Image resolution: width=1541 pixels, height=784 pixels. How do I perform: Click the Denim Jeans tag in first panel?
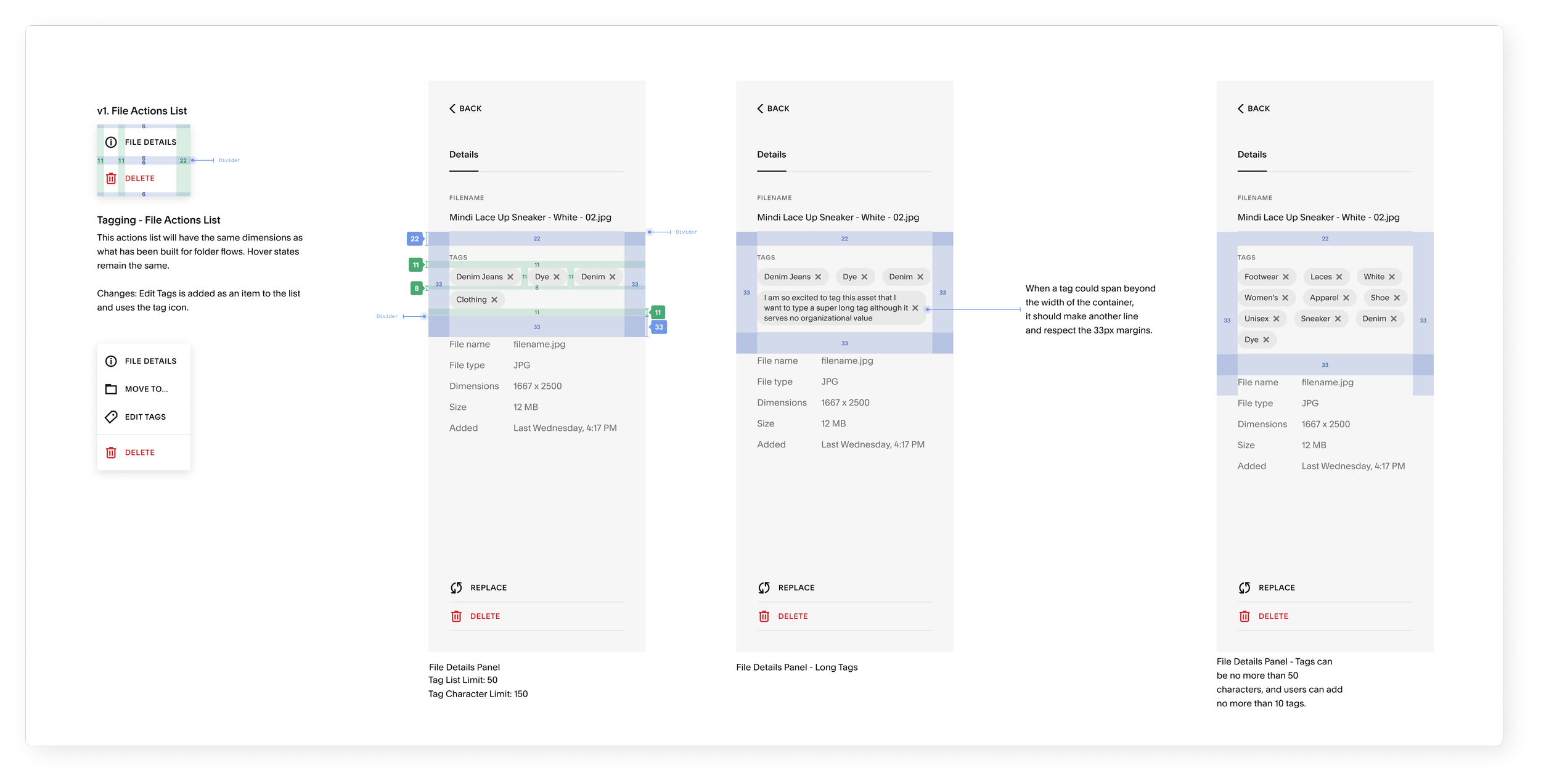pos(479,277)
